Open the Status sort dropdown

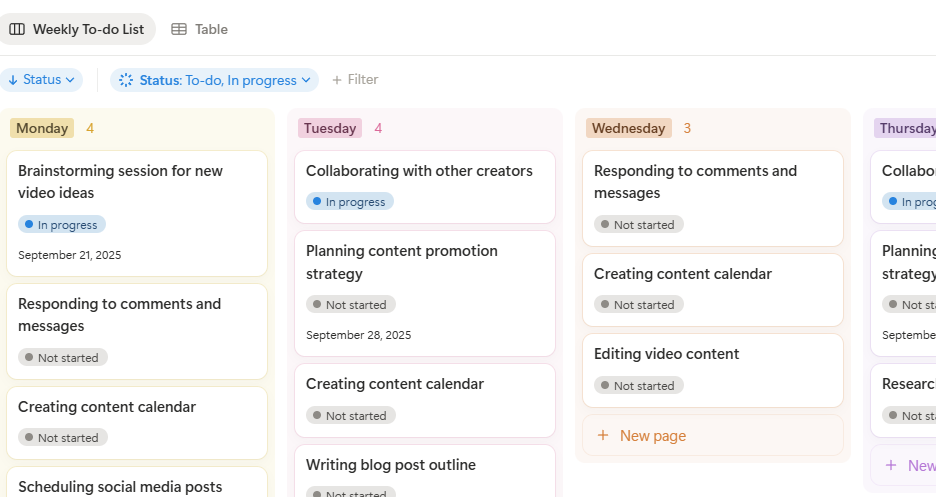click(x=41, y=80)
